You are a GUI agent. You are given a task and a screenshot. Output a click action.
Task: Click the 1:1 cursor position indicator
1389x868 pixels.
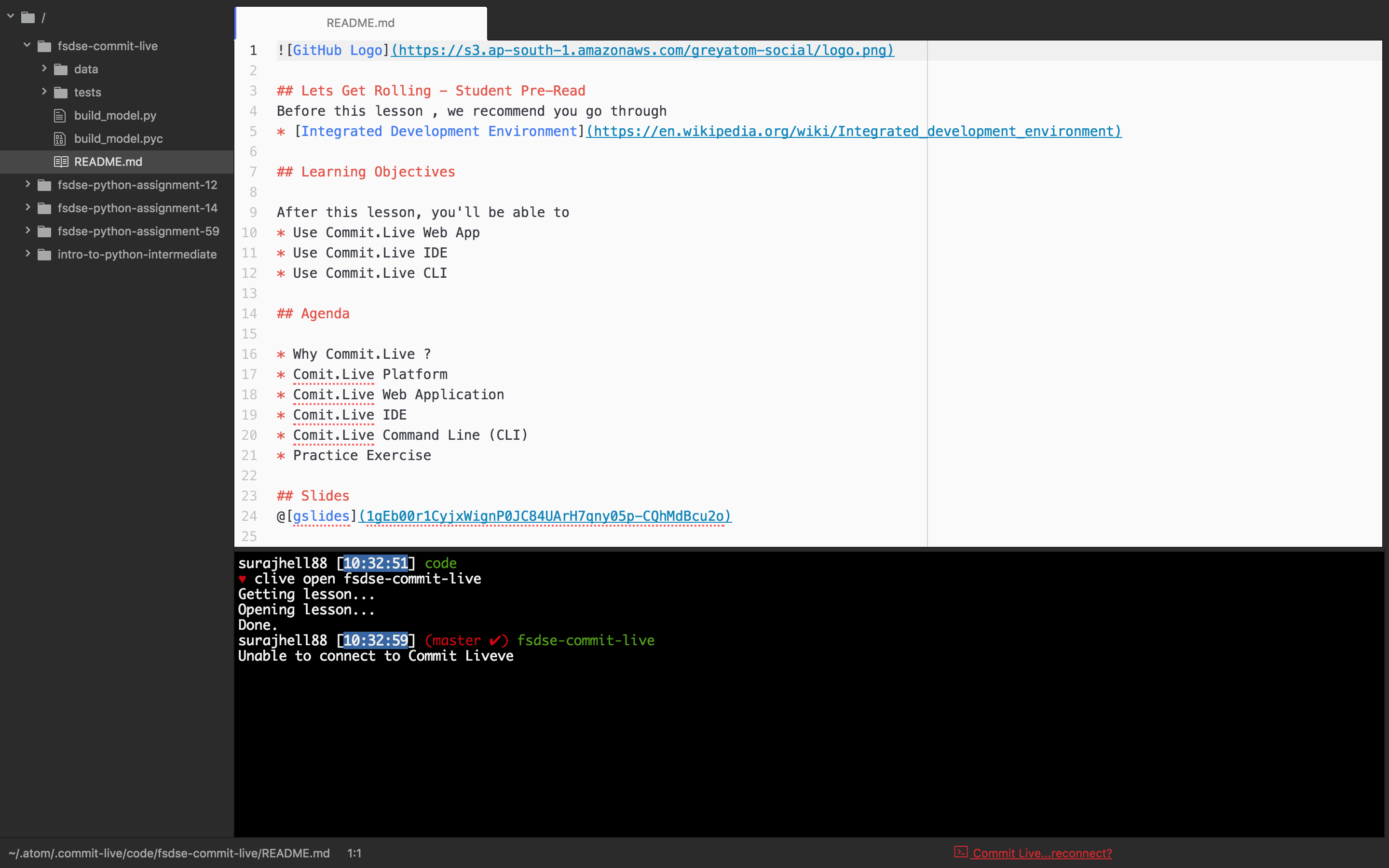click(354, 853)
